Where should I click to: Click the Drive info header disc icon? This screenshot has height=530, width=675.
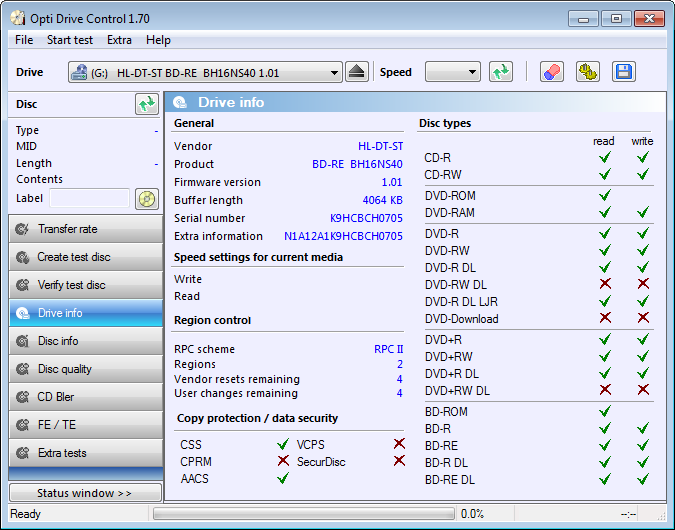coord(180,102)
